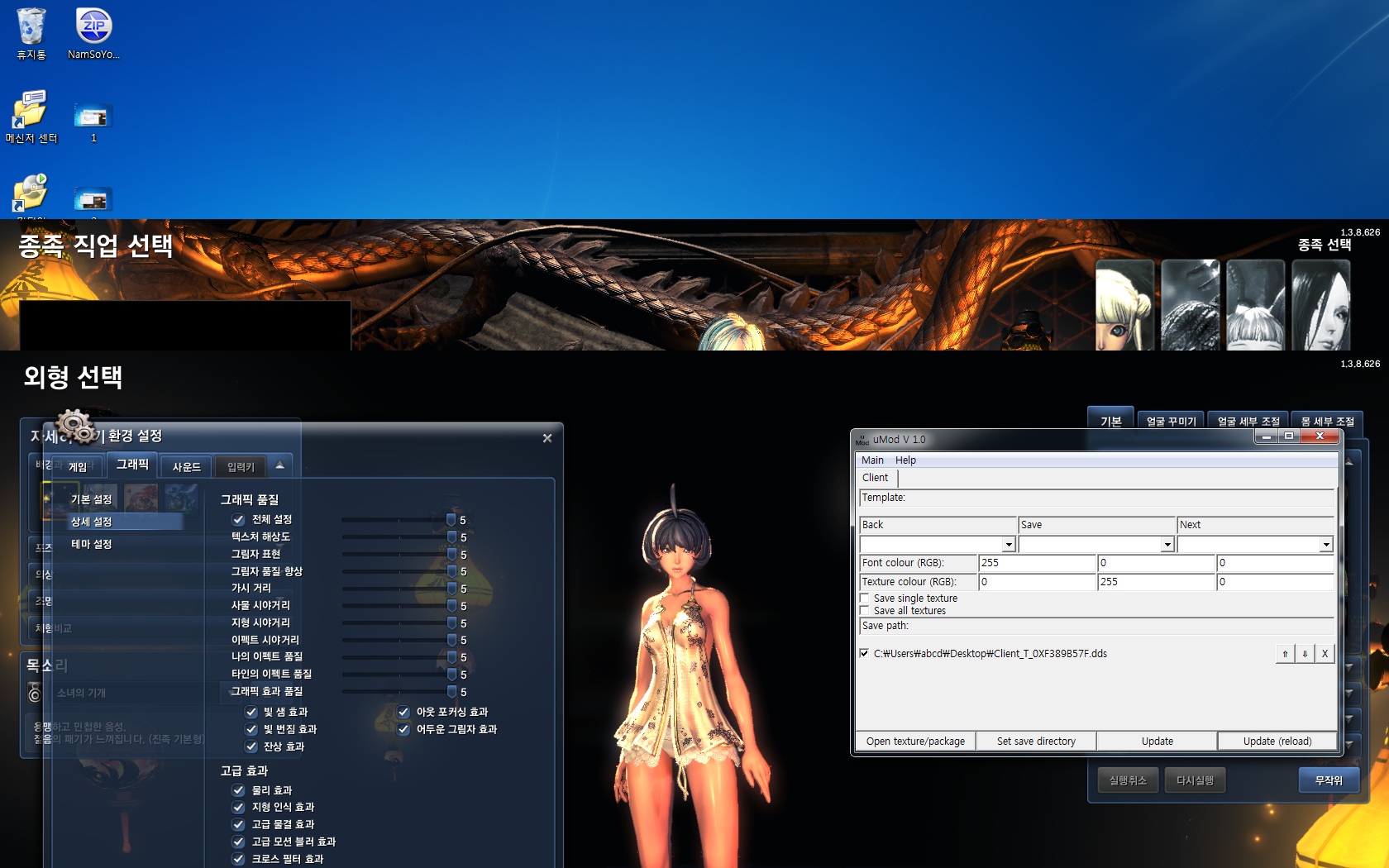Close the 환경 설정 settings panel
Viewport: 1389px width, 868px height.
coord(547,438)
